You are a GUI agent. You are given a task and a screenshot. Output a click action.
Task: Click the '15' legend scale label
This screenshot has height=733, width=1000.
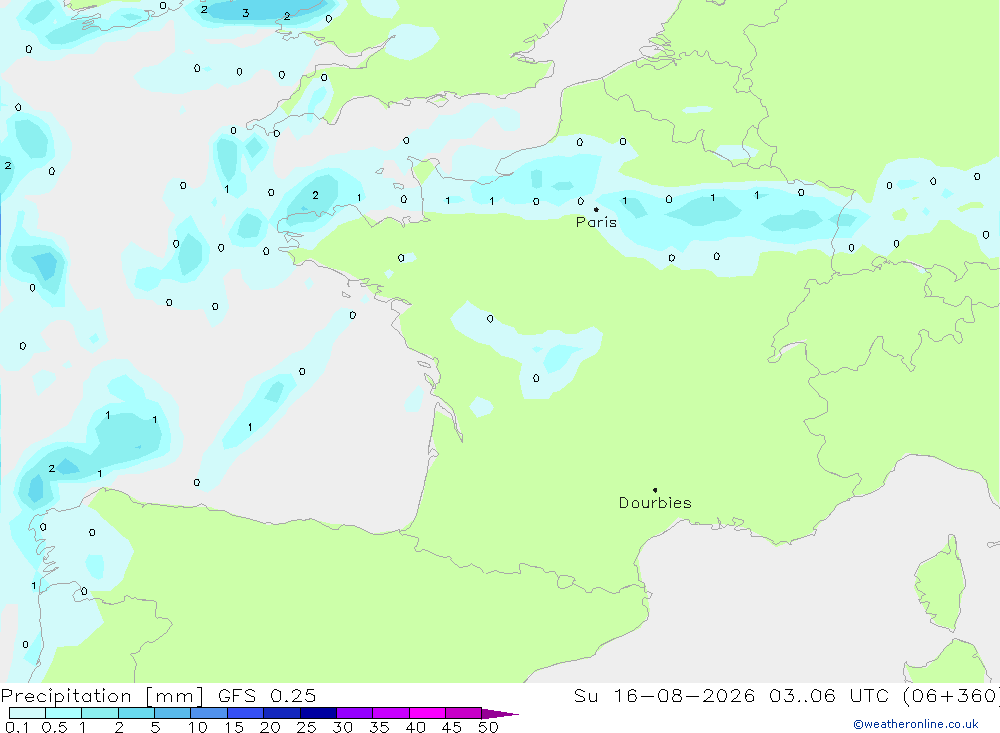tap(234, 727)
